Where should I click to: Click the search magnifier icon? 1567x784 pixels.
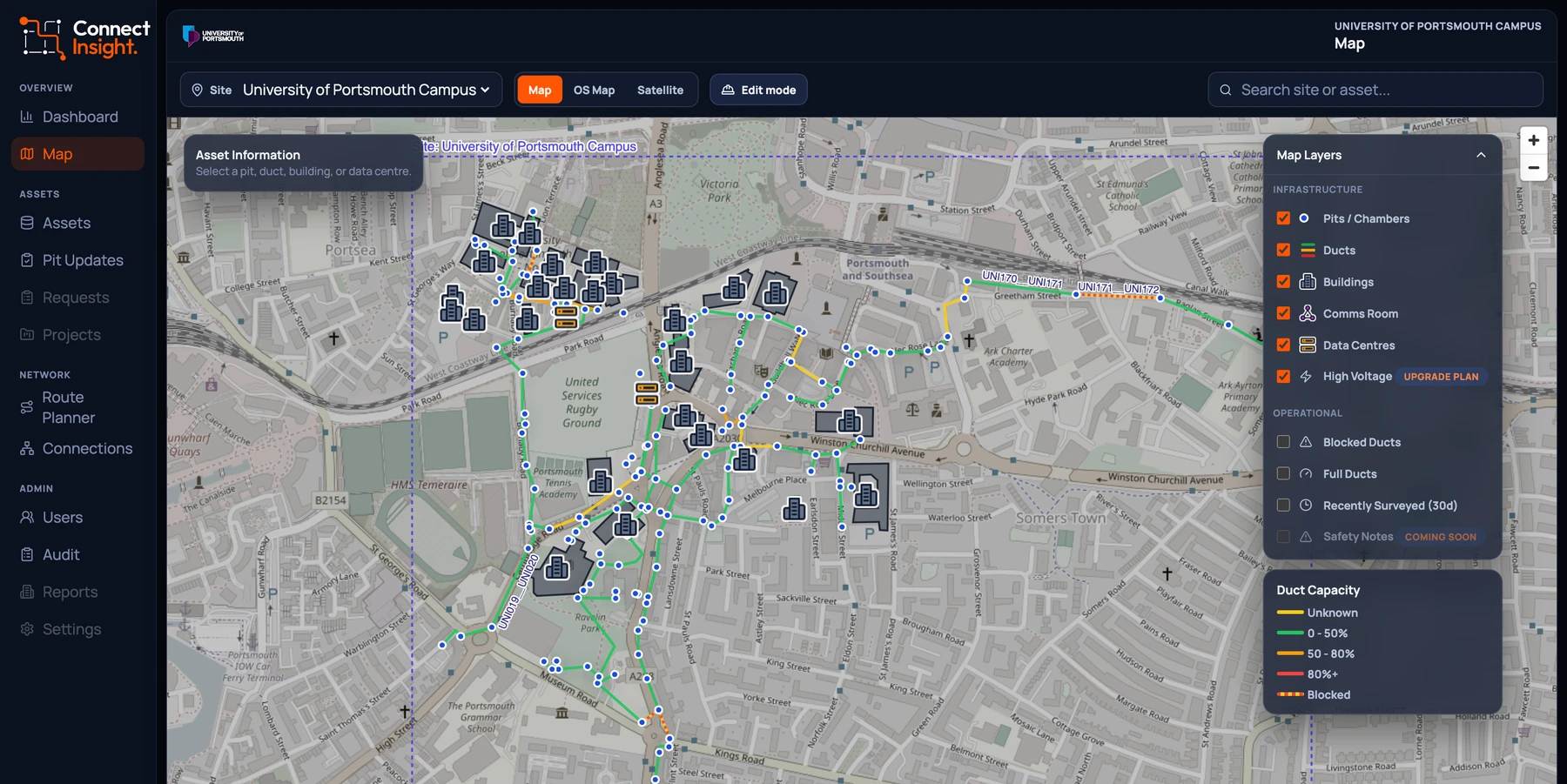point(1226,90)
